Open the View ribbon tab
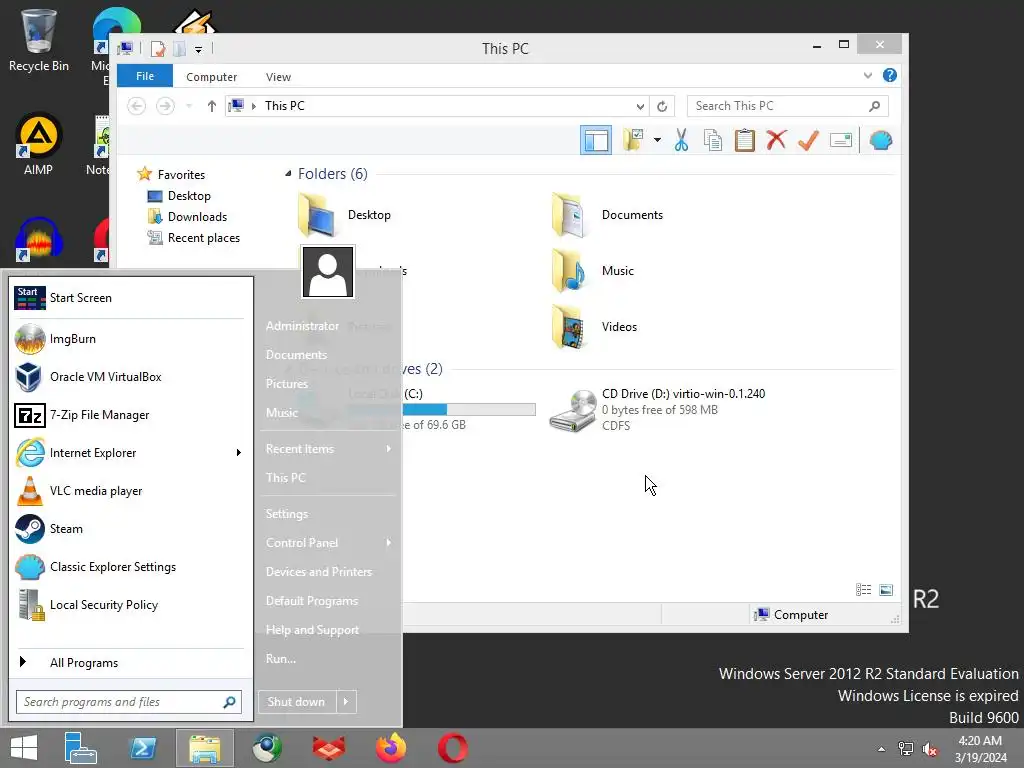This screenshot has width=1024, height=768. tap(278, 76)
